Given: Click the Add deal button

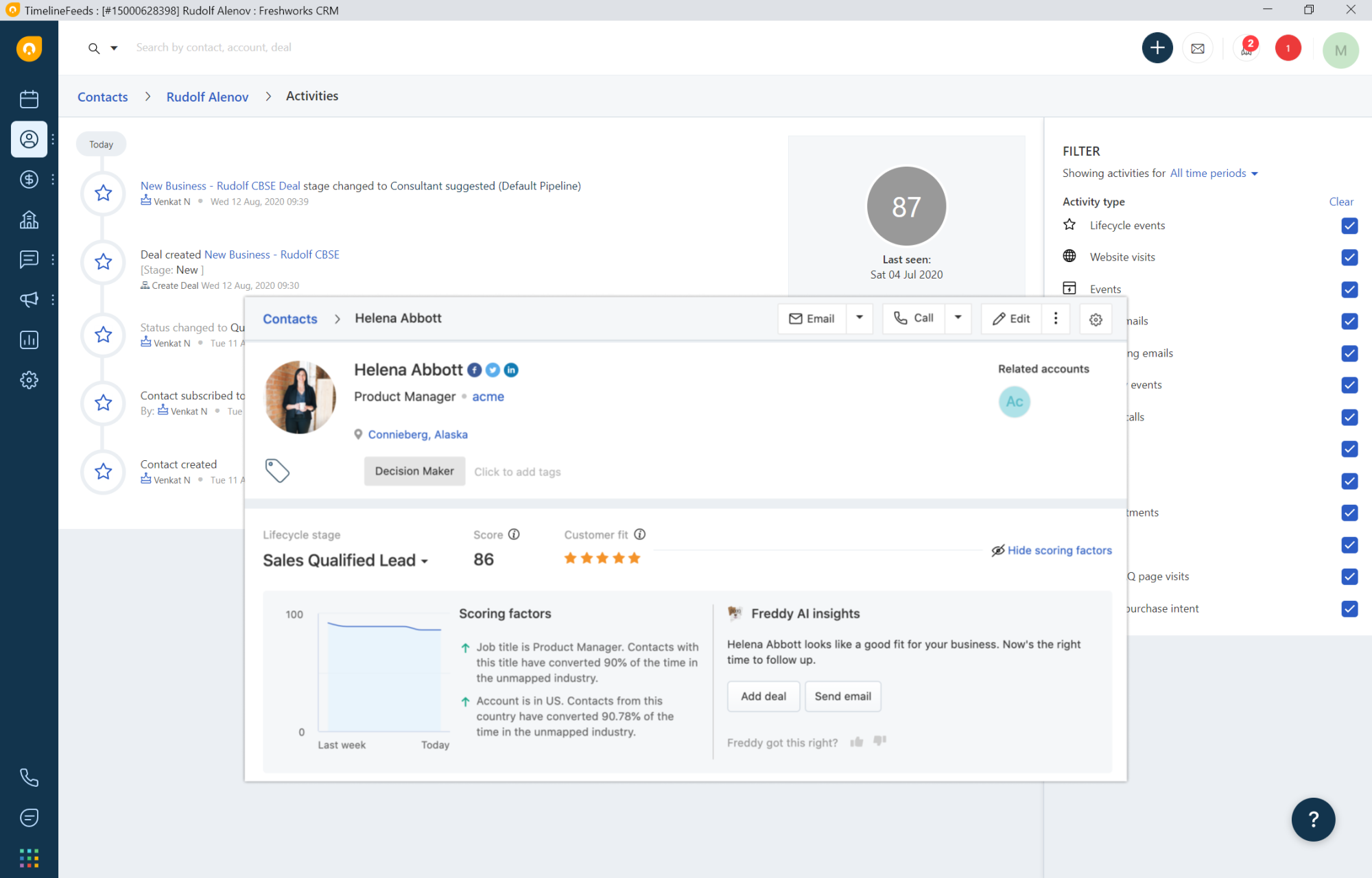Looking at the screenshot, I should tap(763, 696).
